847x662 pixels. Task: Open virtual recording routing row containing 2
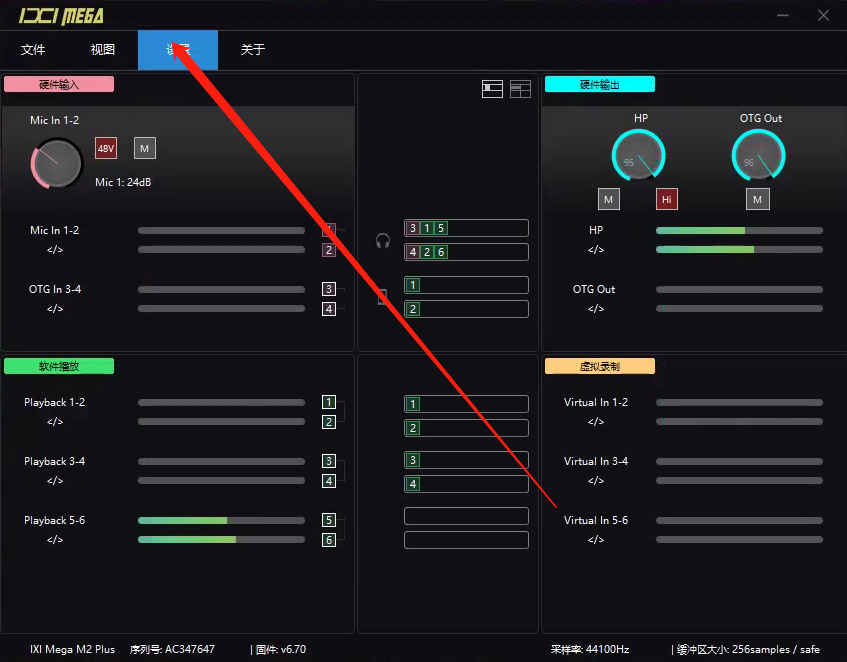click(466, 428)
